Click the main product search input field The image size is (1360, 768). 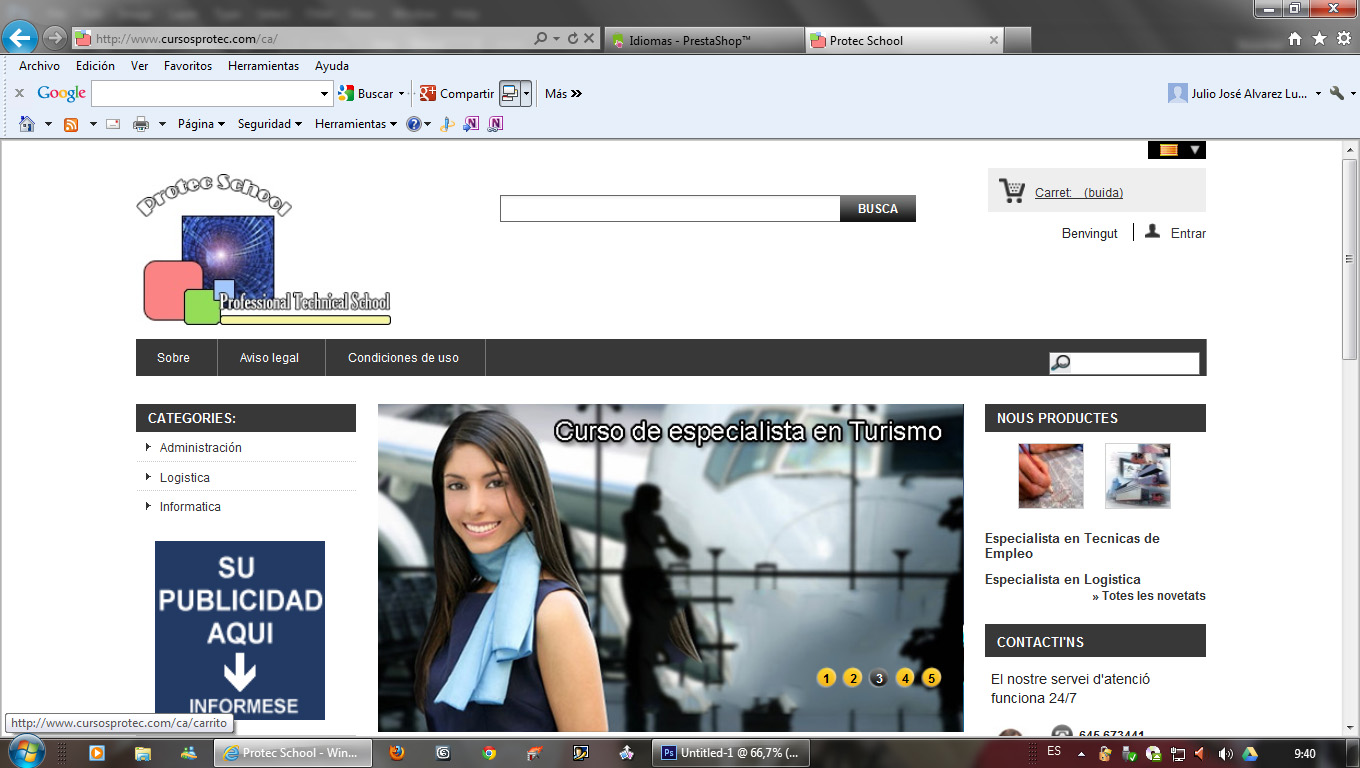670,208
